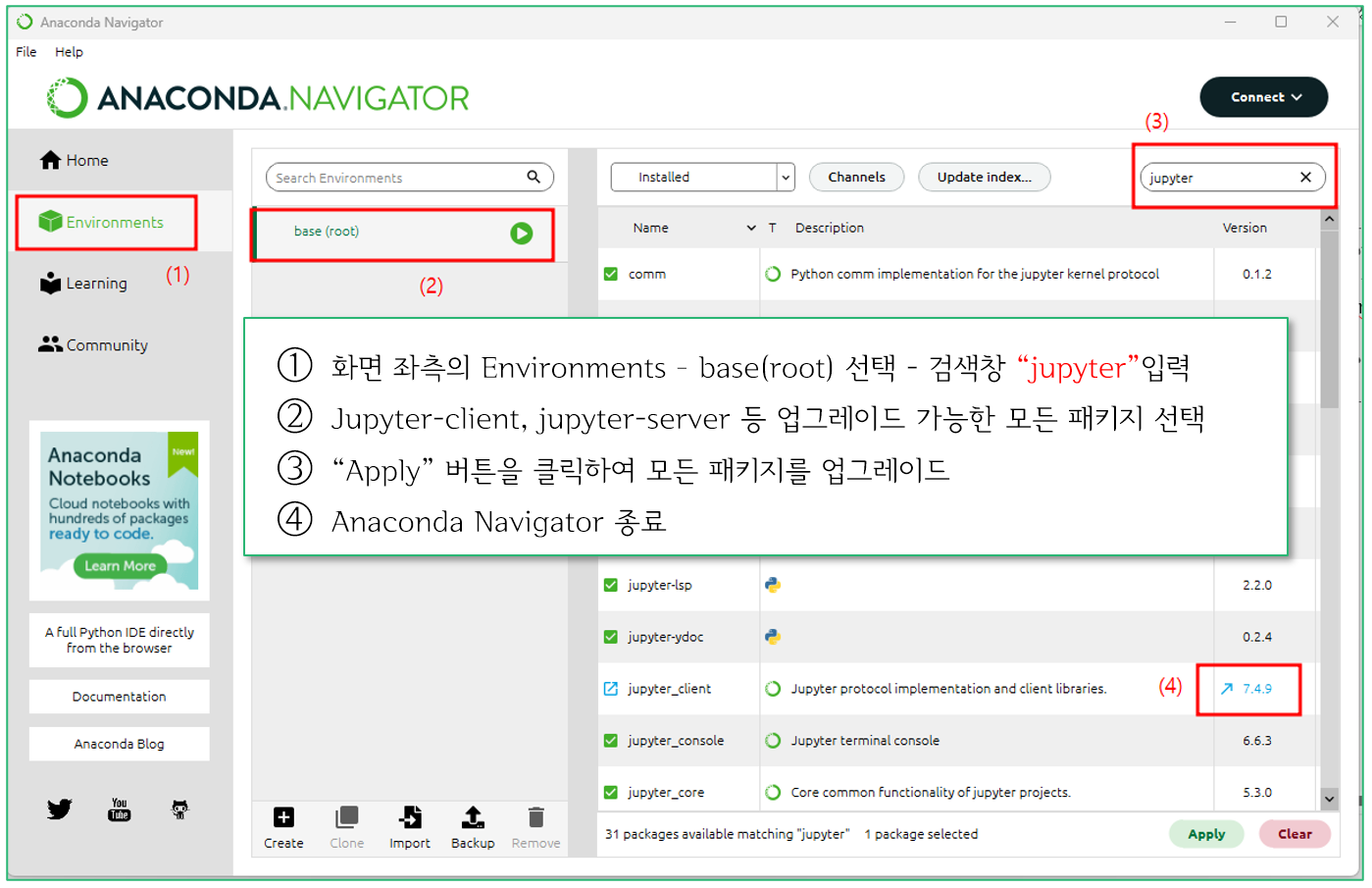Click the search magnifier icon in Search Environments
1372x888 pixels.
click(x=534, y=177)
